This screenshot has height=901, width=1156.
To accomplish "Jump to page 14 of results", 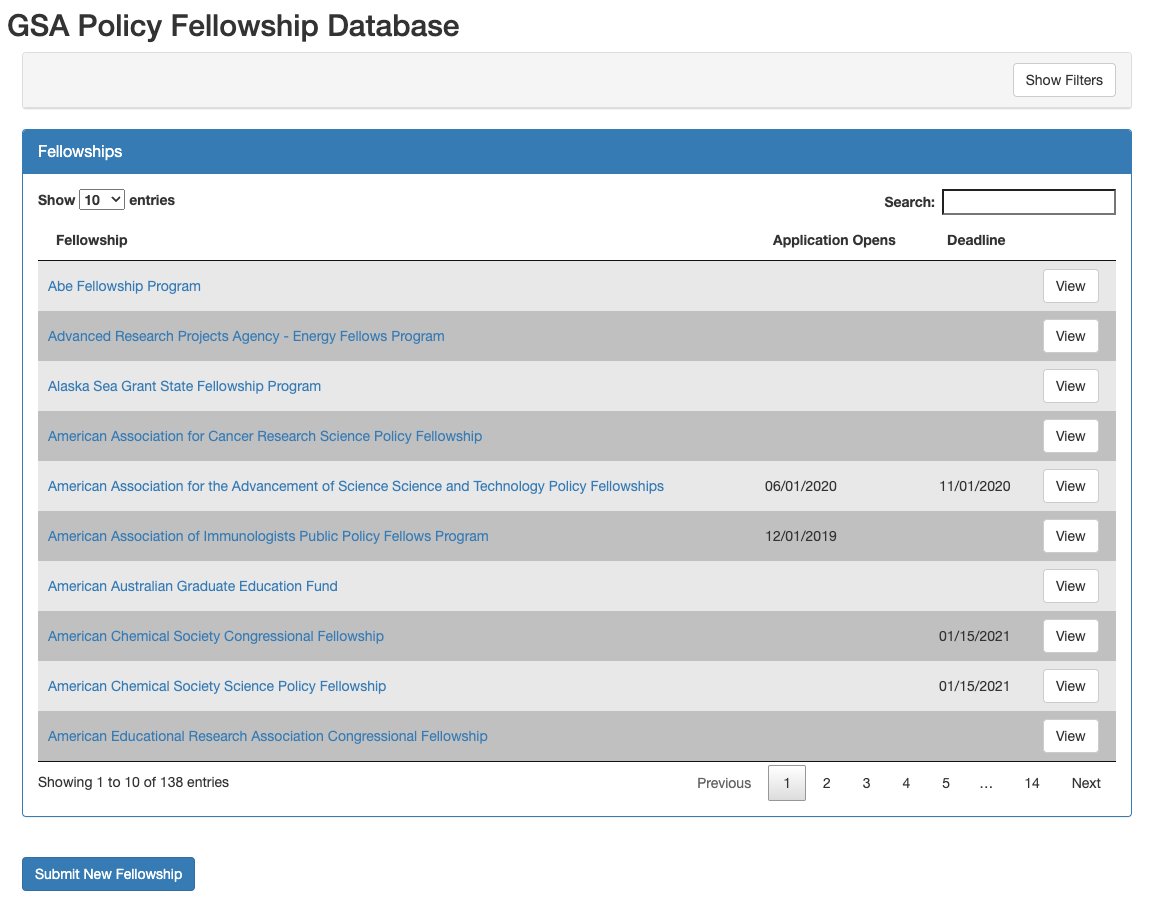I will (1031, 783).
